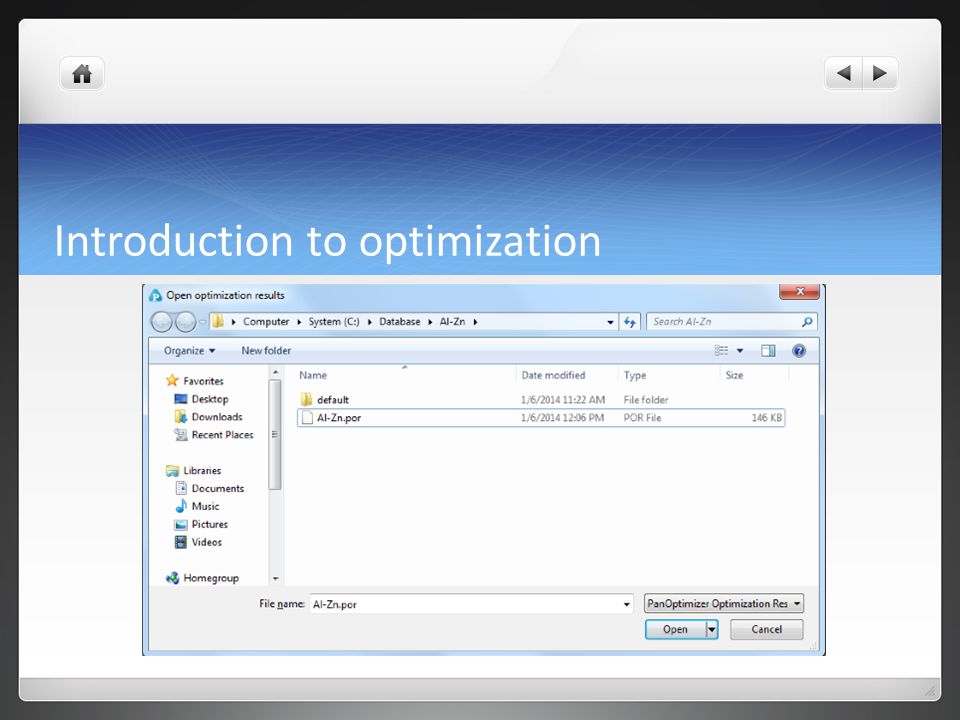Open more view options dropdown arrow
Screen dimensions: 960x720
point(740,351)
